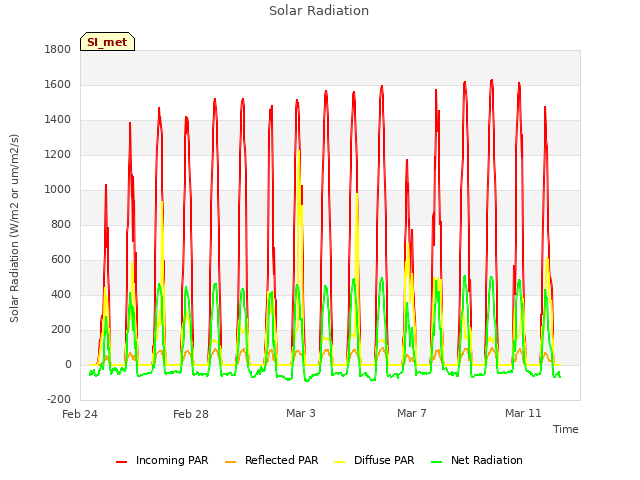Image resolution: width=640 pixels, height=480 pixels.
Task: Click the orange Reflected PAR legend swatch
Action: tap(231, 462)
